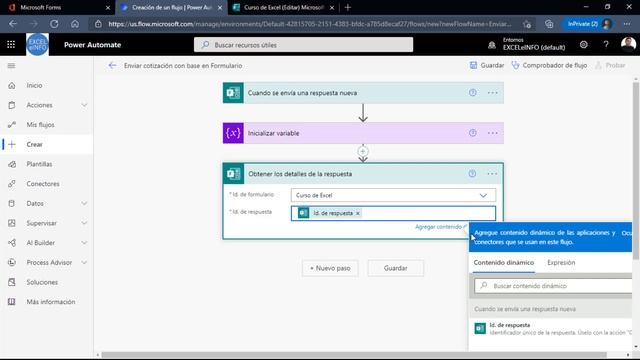Expand the Process Advisor chevron
Image resolution: width=640 pixels, height=360 pixels.
tap(84, 262)
